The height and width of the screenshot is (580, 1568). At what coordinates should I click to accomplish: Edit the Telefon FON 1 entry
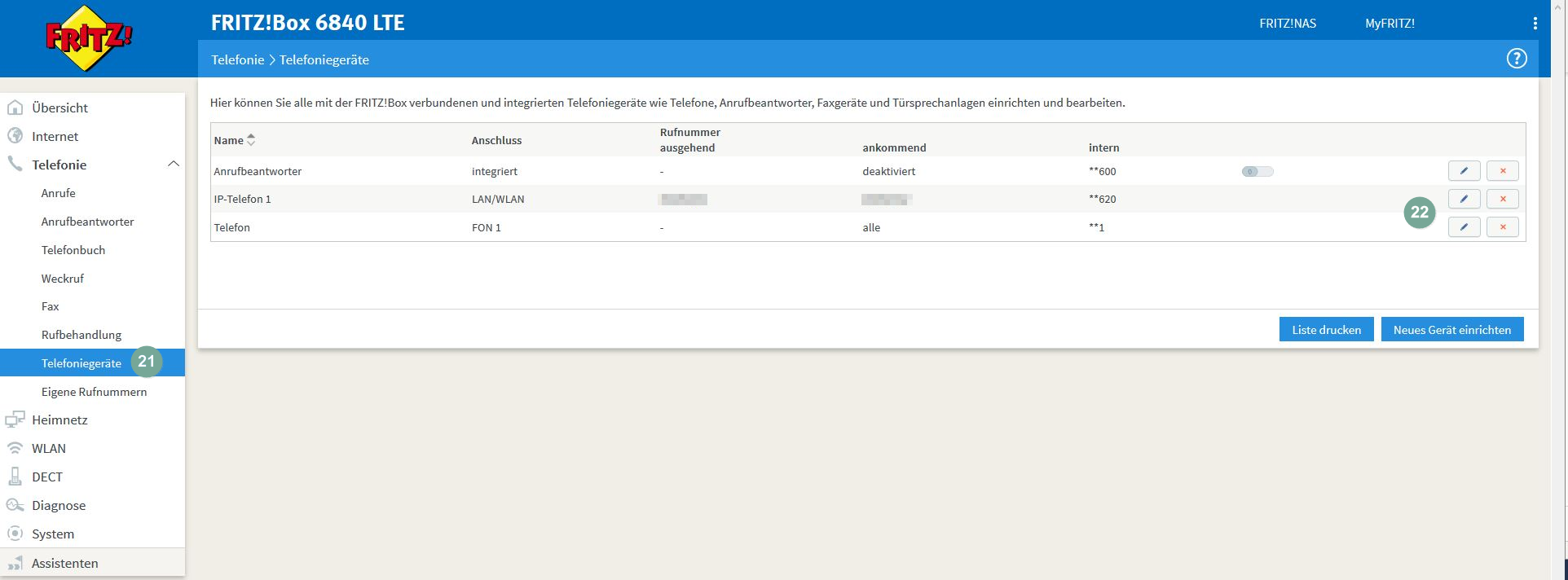coord(1464,227)
